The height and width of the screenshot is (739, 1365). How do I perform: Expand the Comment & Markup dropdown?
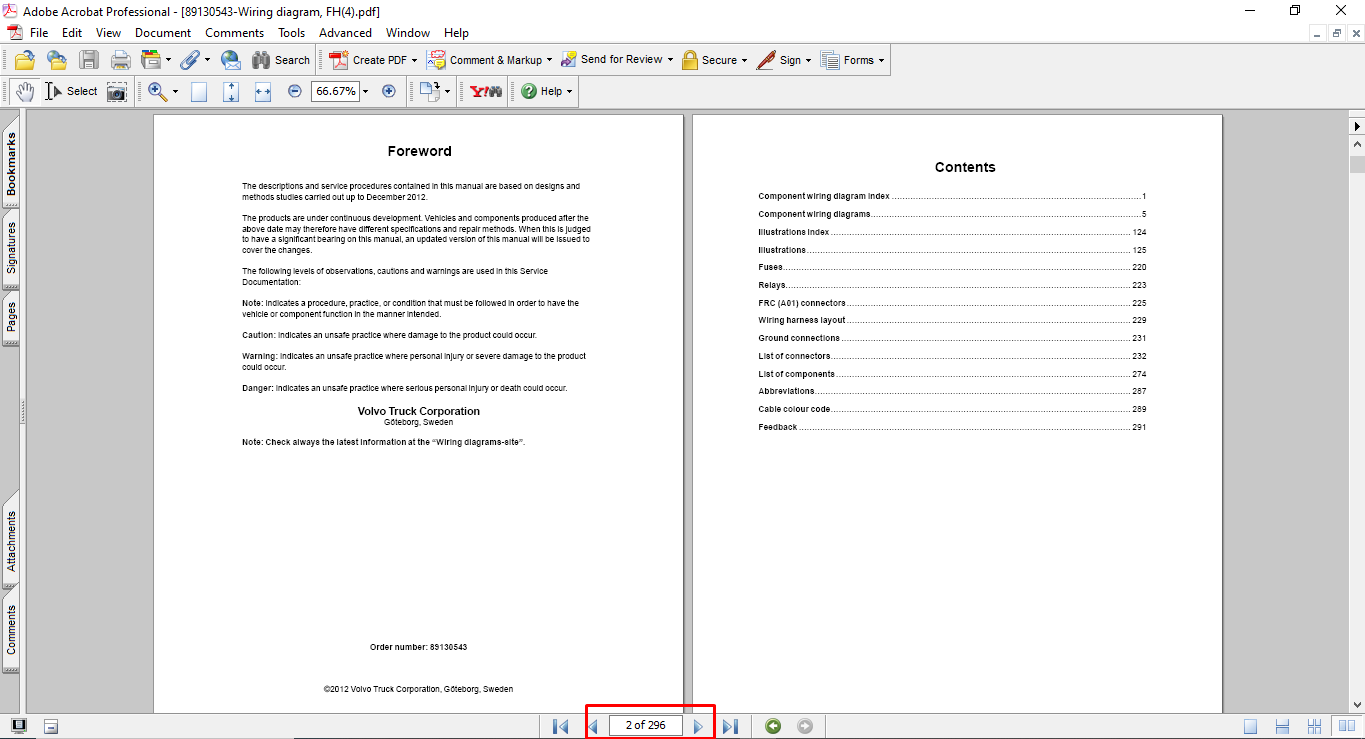pyautogui.click(x=549, y=60)
